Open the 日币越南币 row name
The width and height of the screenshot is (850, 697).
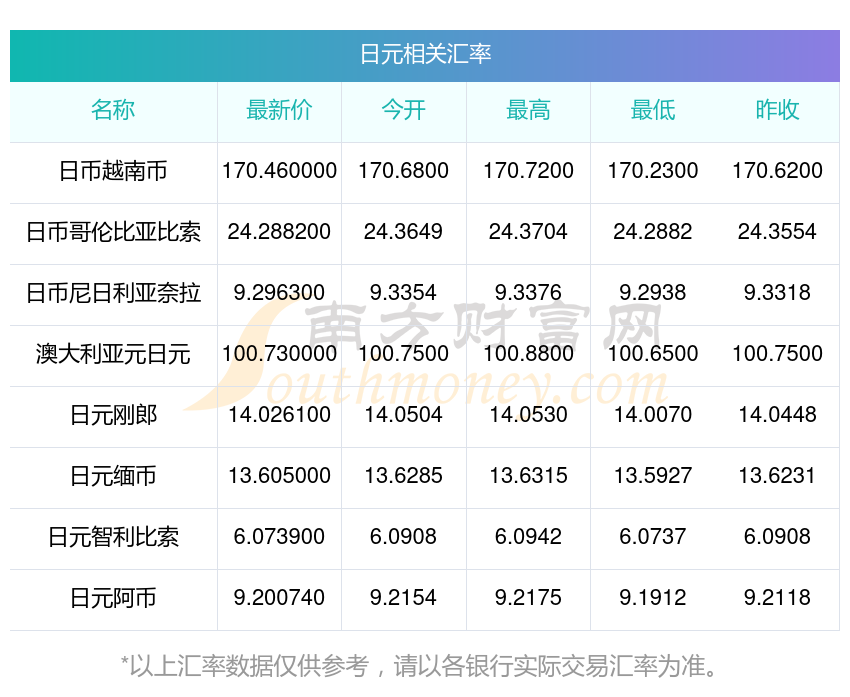(x=113, y=171)
